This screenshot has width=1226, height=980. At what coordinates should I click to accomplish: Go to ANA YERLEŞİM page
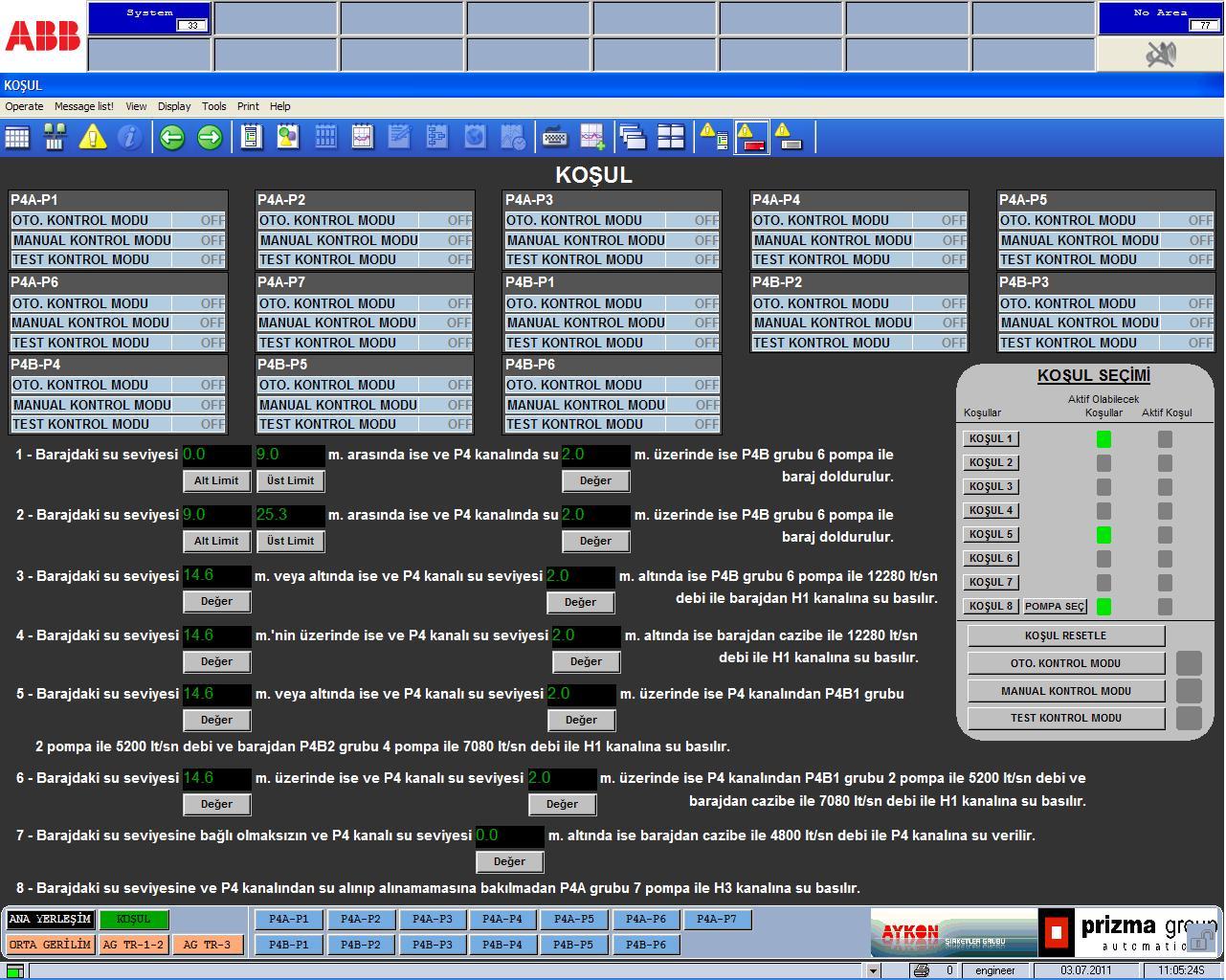coord(50,920)
